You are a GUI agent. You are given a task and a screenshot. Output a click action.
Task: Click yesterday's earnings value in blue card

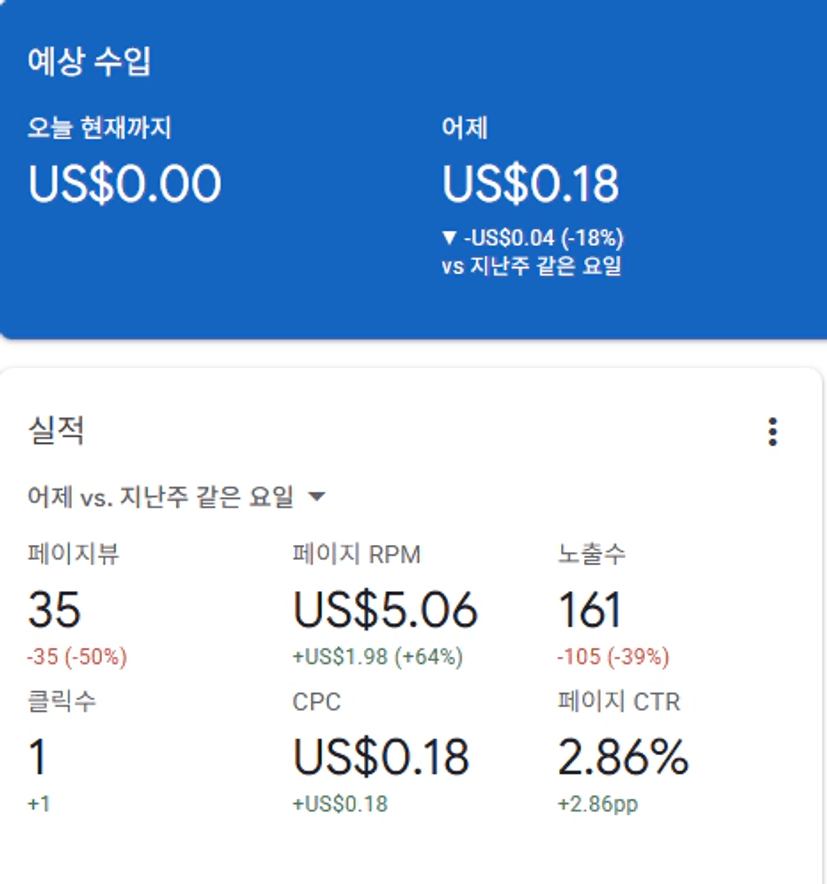point(531,183)
